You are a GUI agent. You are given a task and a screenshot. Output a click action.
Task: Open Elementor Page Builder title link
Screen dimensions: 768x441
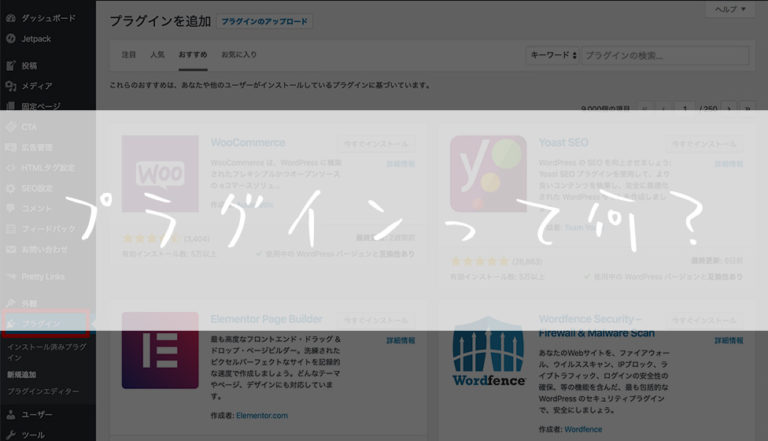point(266,319)
